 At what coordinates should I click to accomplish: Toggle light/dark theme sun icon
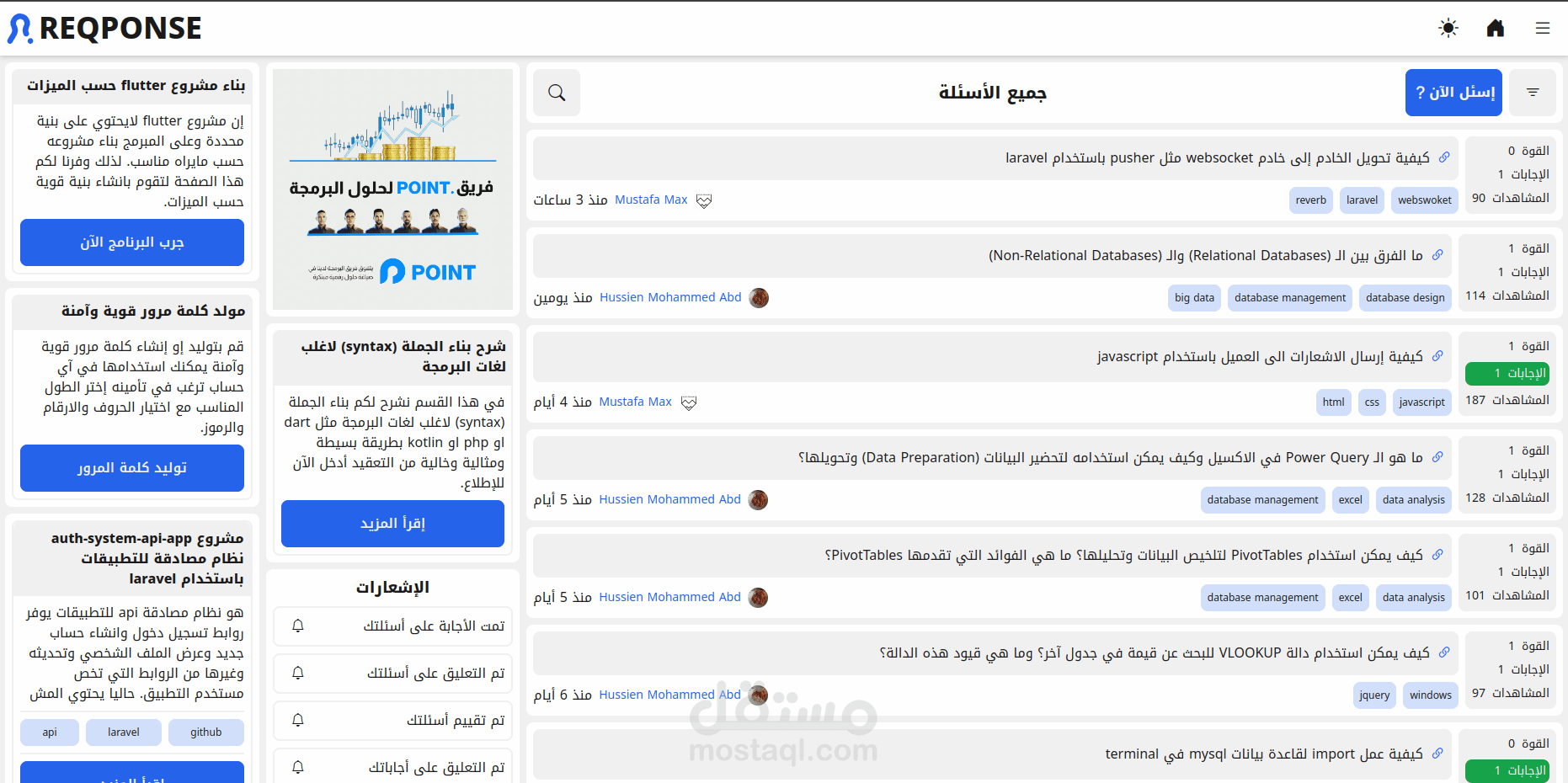[1448, 29]
